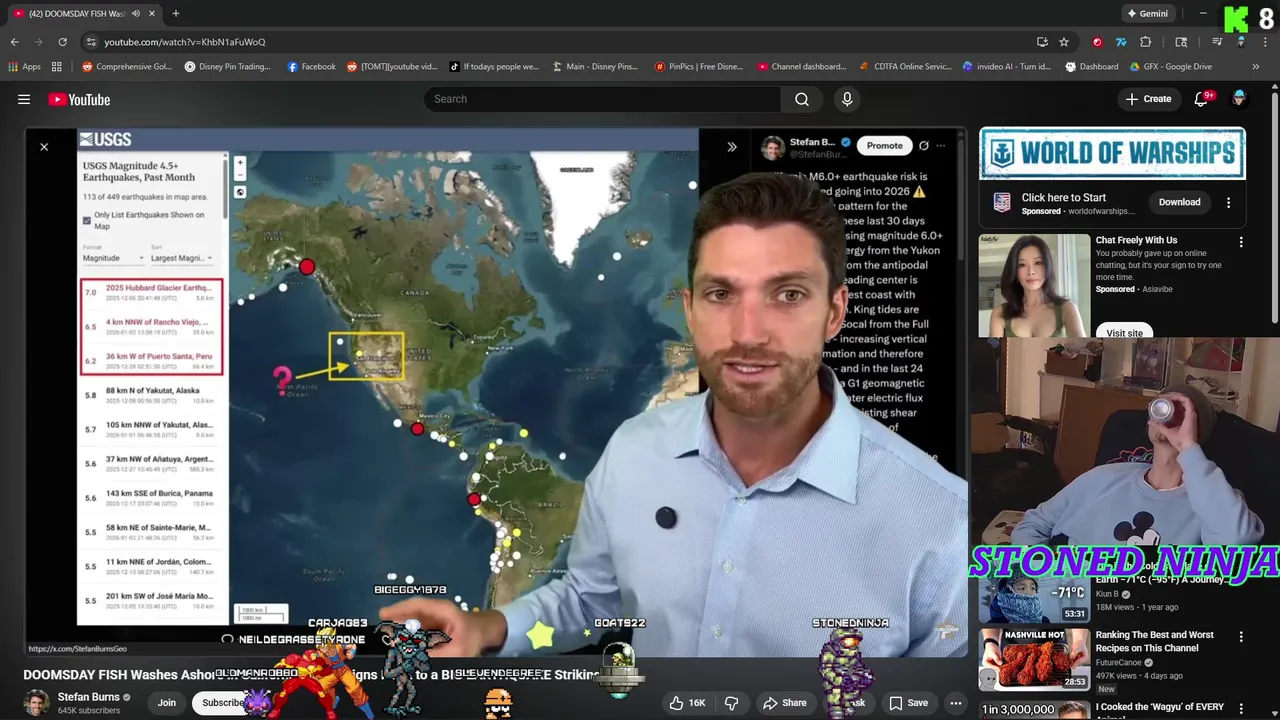1280x720 pixels.
Task: Open the Comprehensive Gol... bookmark
Action: 127,67
